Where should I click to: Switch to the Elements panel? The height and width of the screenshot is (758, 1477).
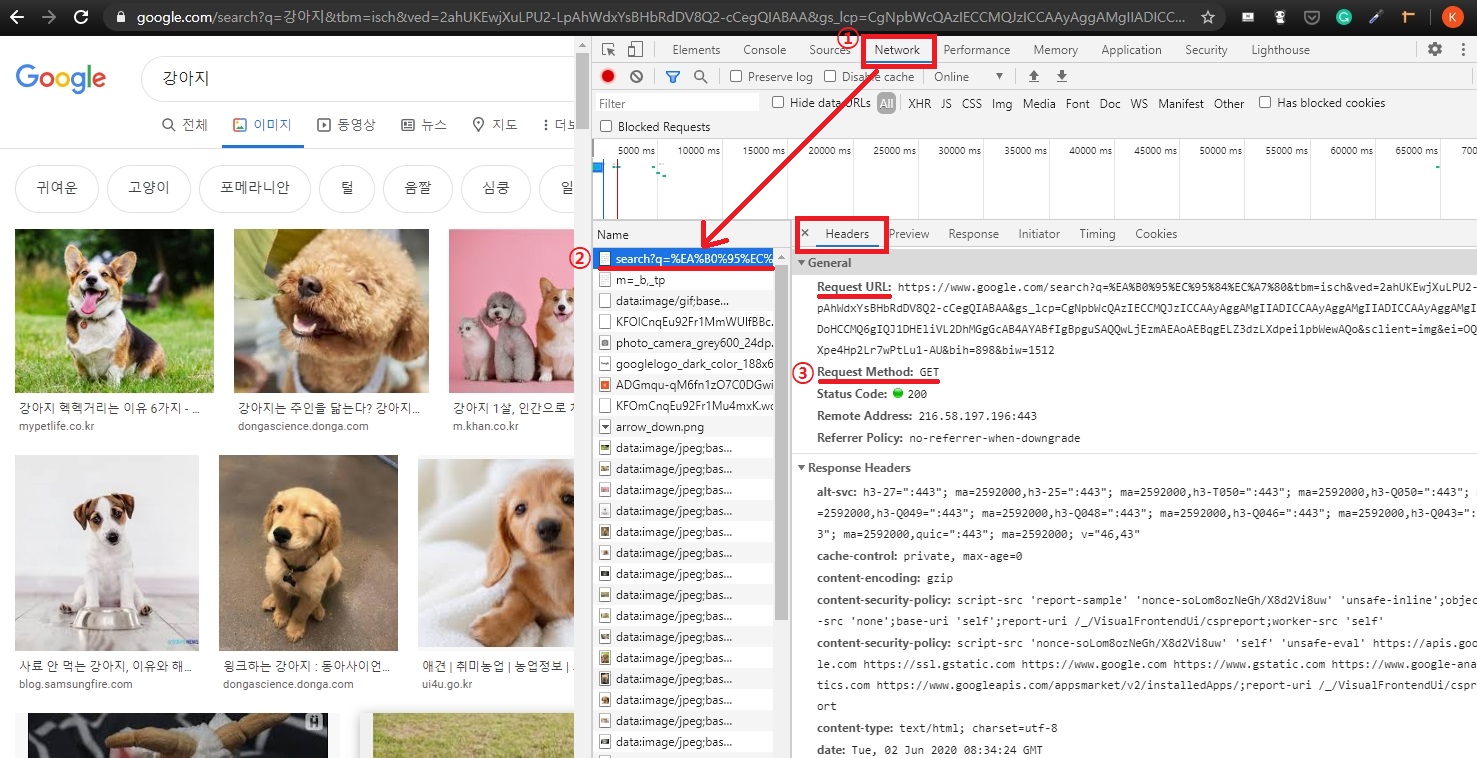click(696, 49)
